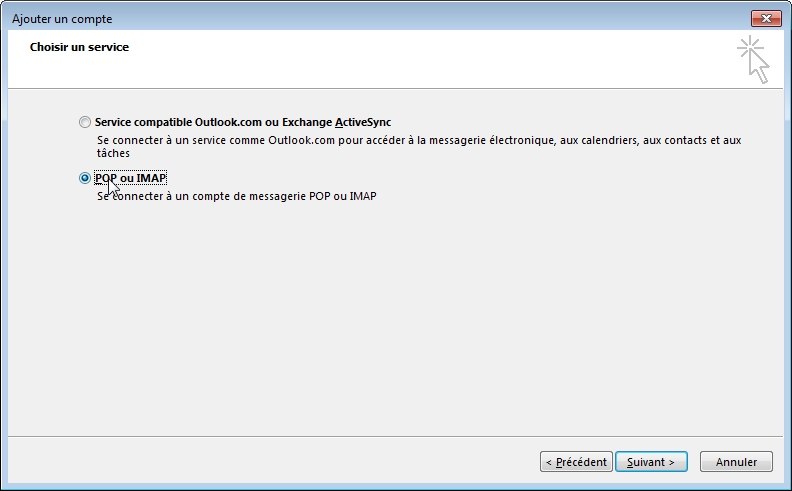Click empty gray area below service options
The image size is (792, 491).
click(395, 318)
